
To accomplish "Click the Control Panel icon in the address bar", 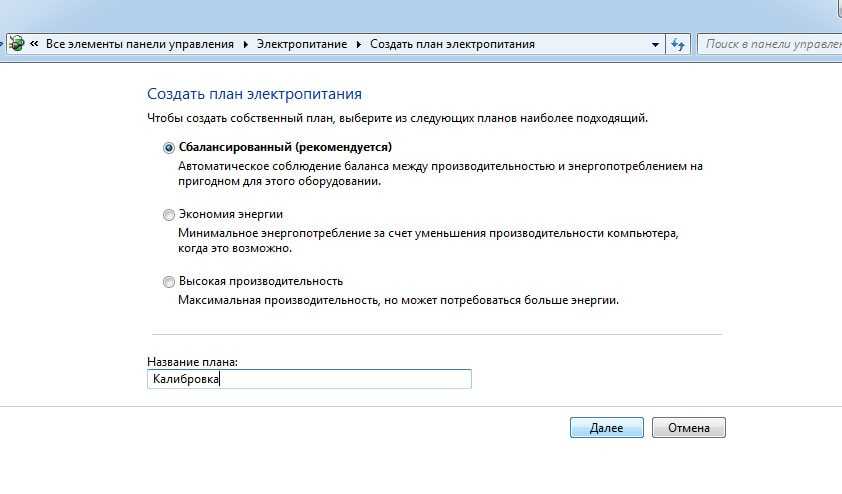I will tap(16, 44).
